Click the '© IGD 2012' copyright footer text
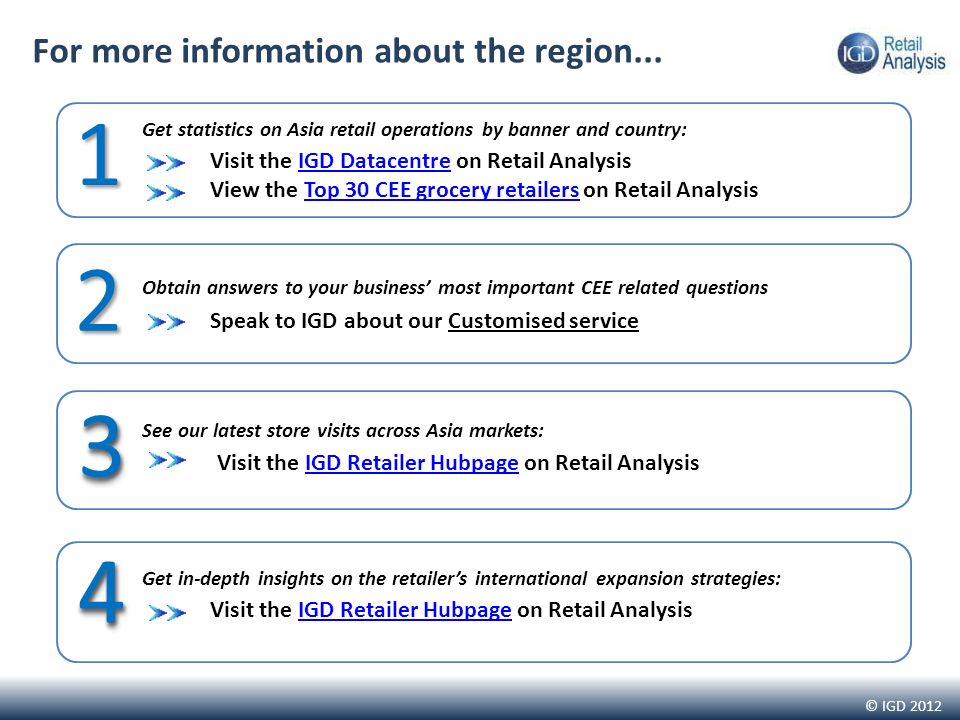The width and height of the screenshot is (960, 720). (x=903, y=705)
